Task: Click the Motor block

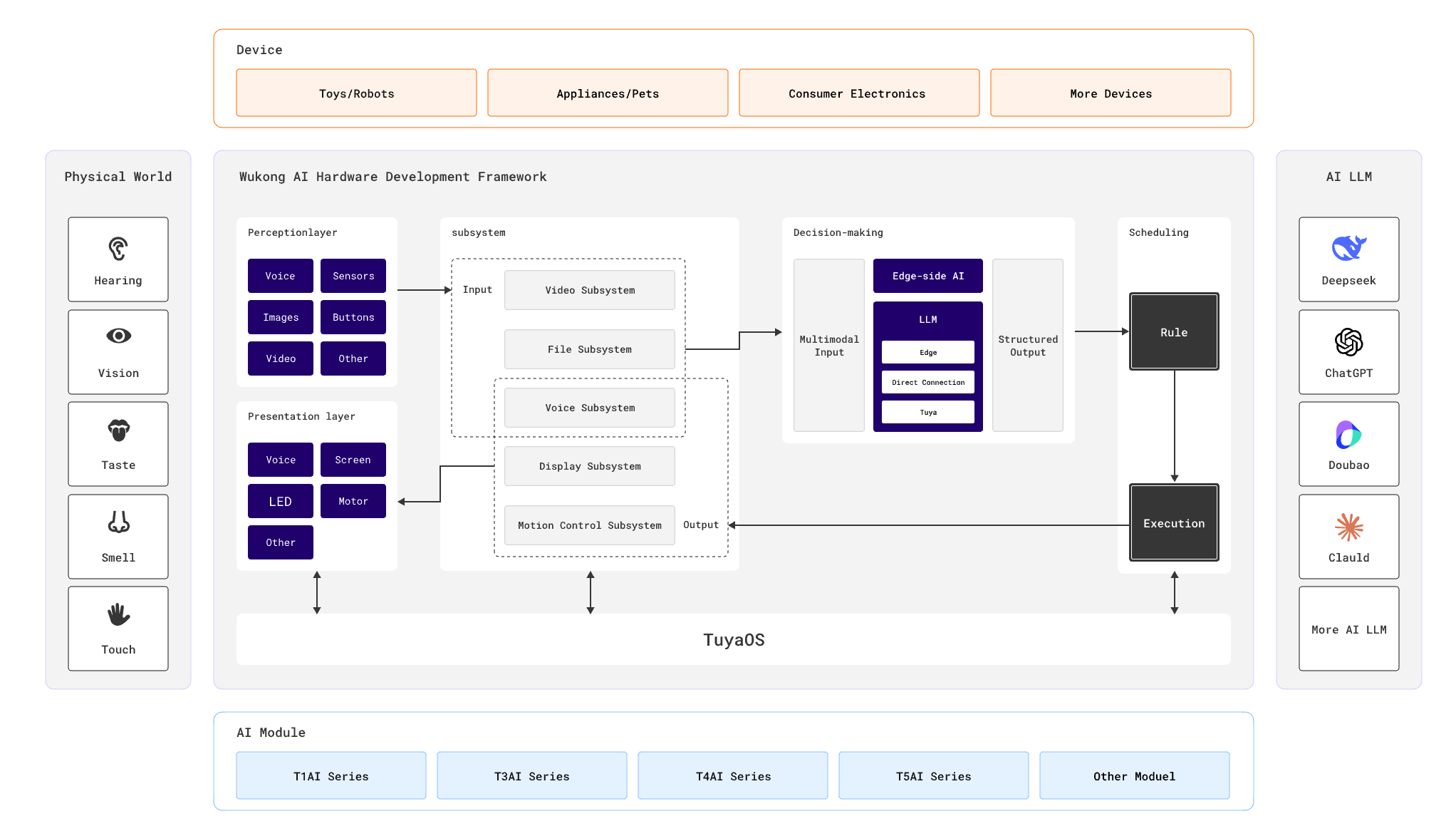Action: coord(353,501)
